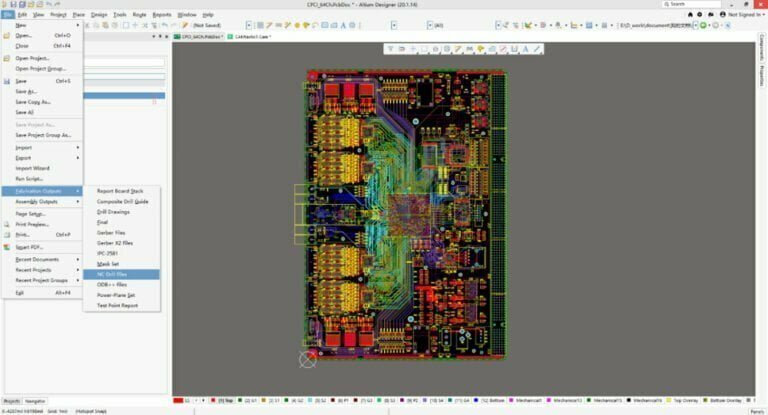Select Gerber Files in Fabrication Outputs
Screen dimensions: 768x415
pos(111,232)
